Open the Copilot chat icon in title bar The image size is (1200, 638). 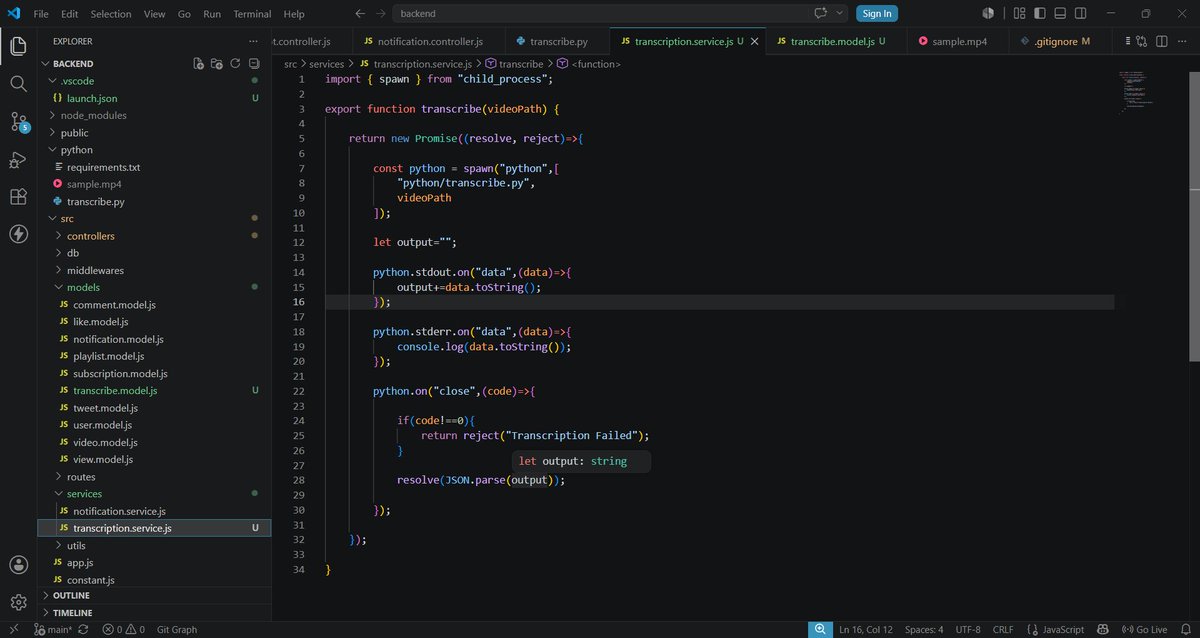(x=821, y=13)
